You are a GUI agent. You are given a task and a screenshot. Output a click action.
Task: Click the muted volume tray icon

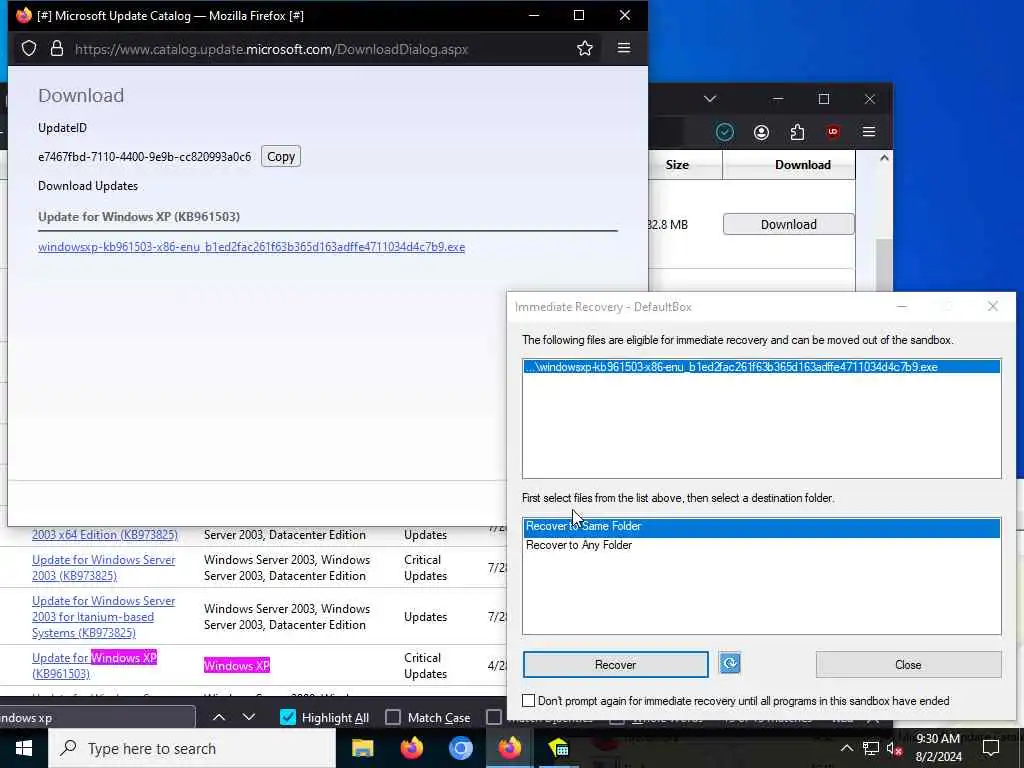pos(894,749)
